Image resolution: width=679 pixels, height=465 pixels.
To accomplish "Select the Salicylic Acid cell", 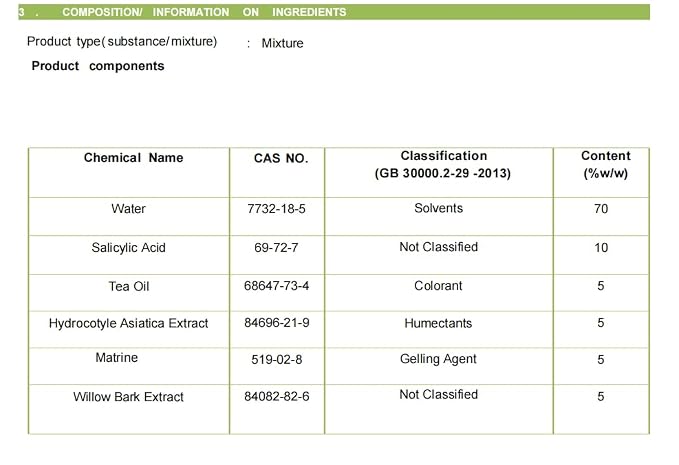I will (x=128, y=248).
